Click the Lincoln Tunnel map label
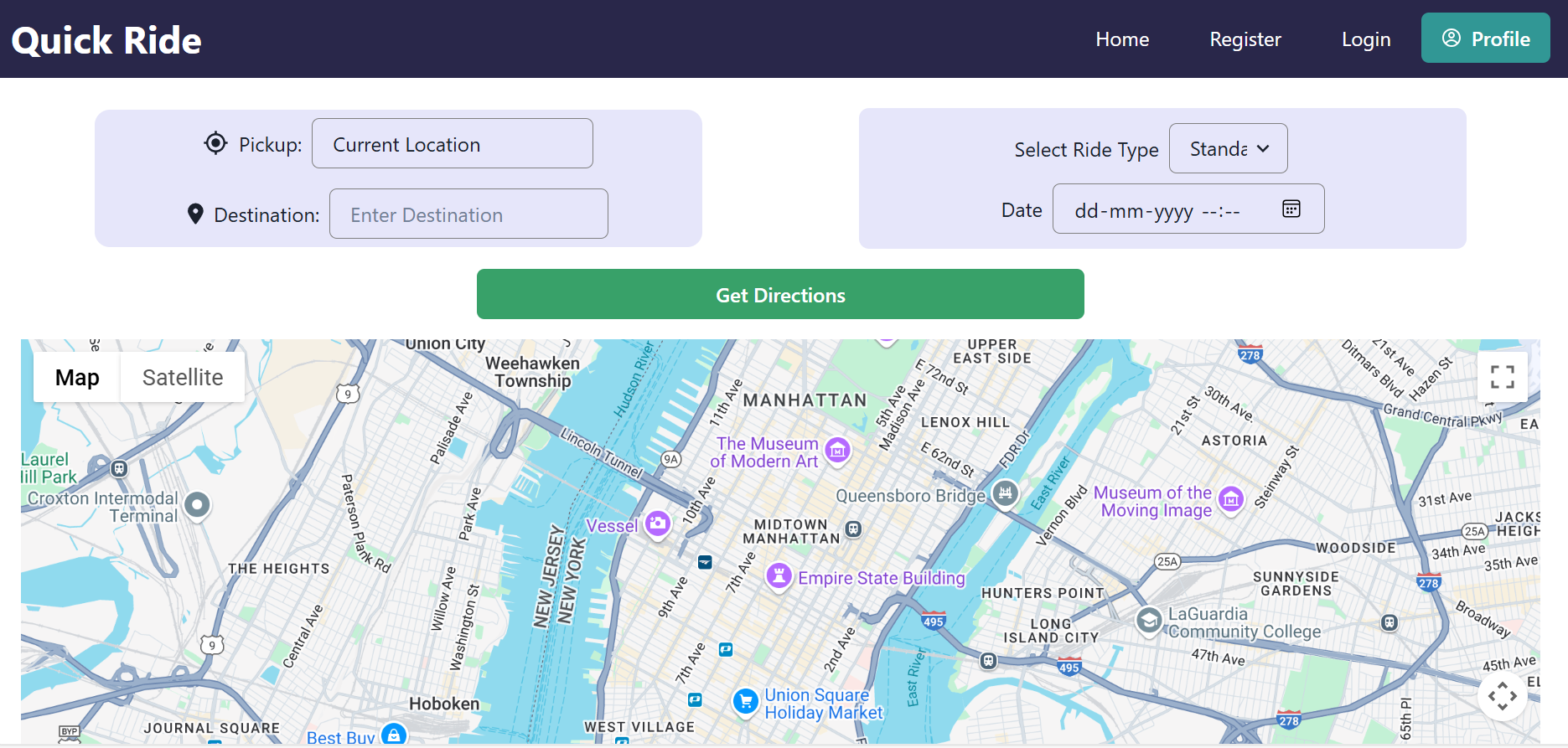This screenshot has width=1568, height=748. click(601, 453)
